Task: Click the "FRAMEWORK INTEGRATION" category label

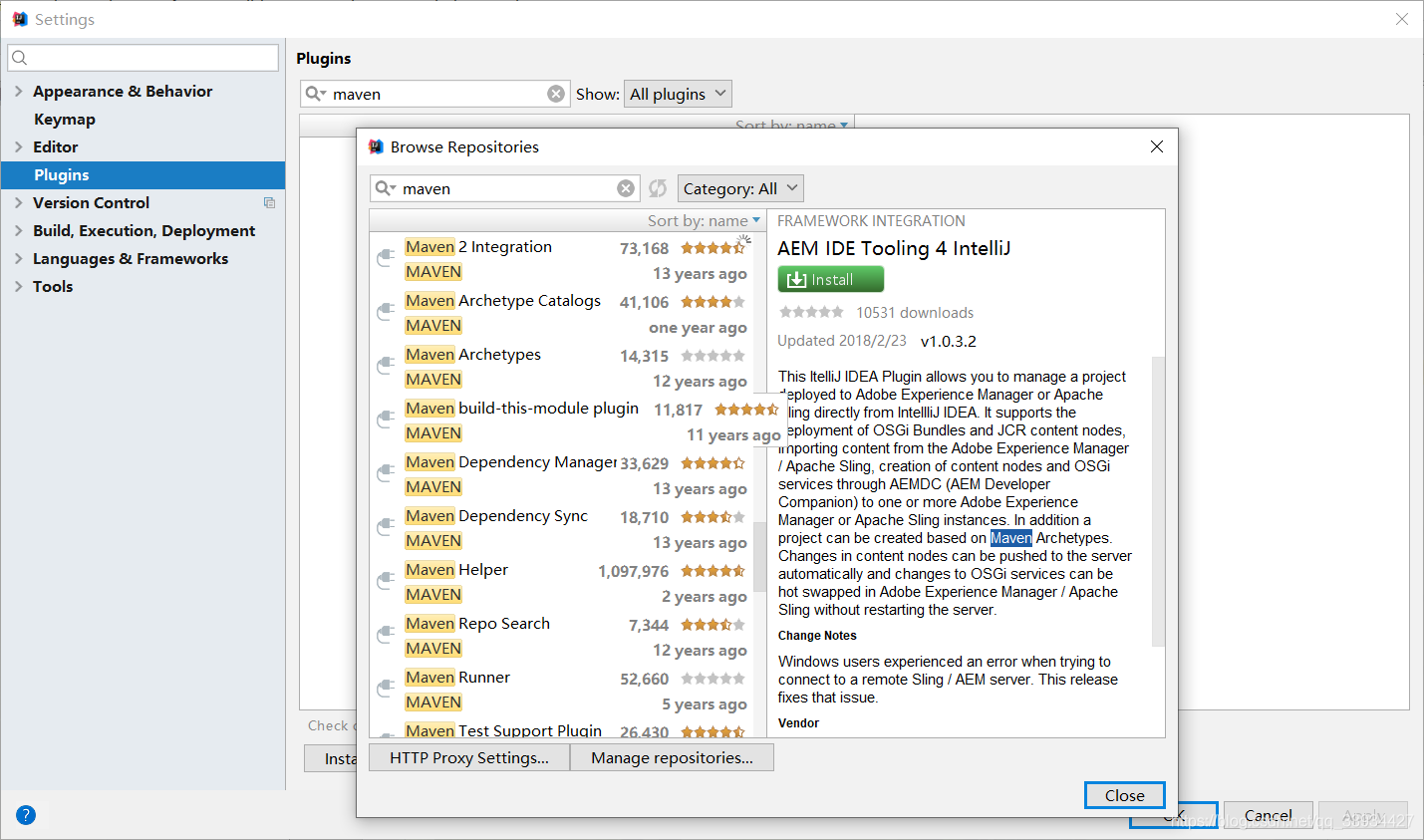Action: 871,220
